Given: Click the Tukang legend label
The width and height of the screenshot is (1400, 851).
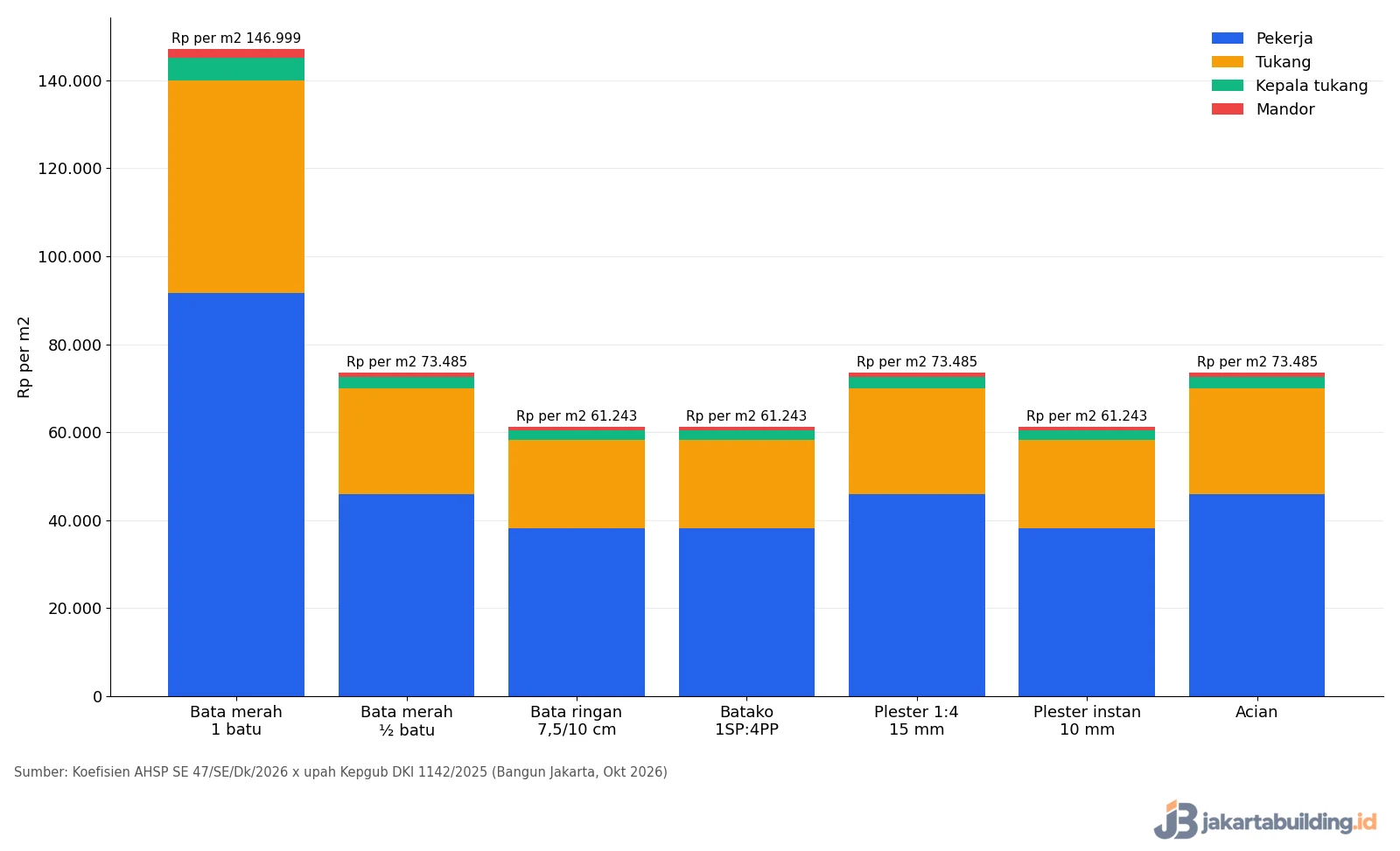Looking at the screenshot, I should tap(1283, 62).
